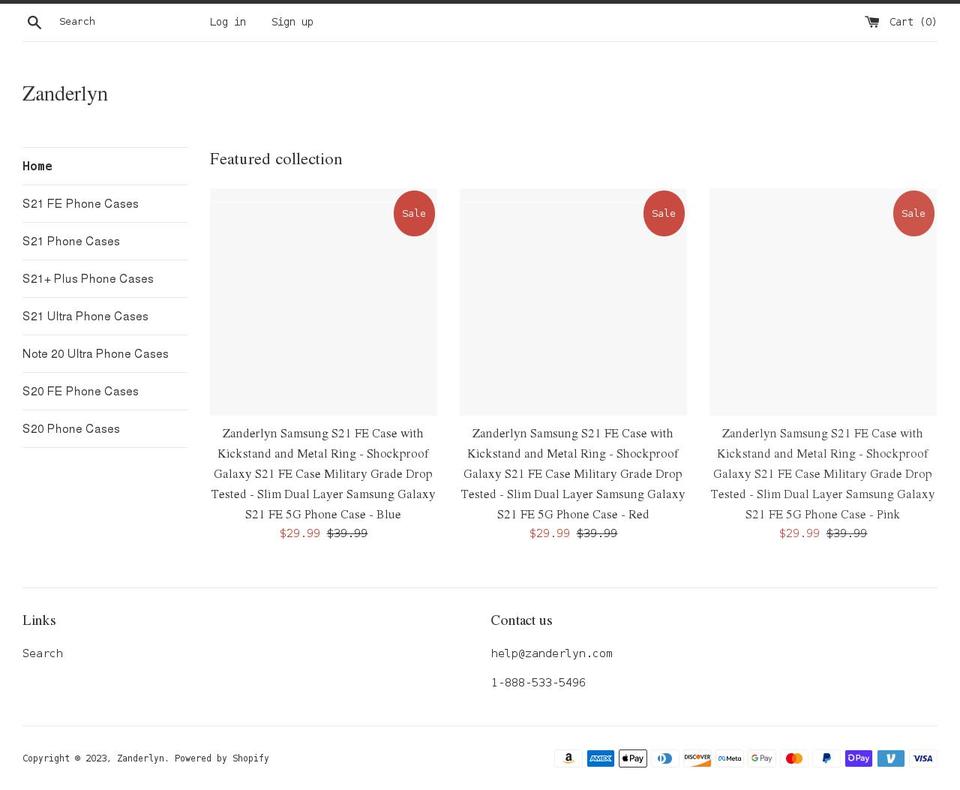
Task: Click the shopping cart icon
Action: (872, 22)
